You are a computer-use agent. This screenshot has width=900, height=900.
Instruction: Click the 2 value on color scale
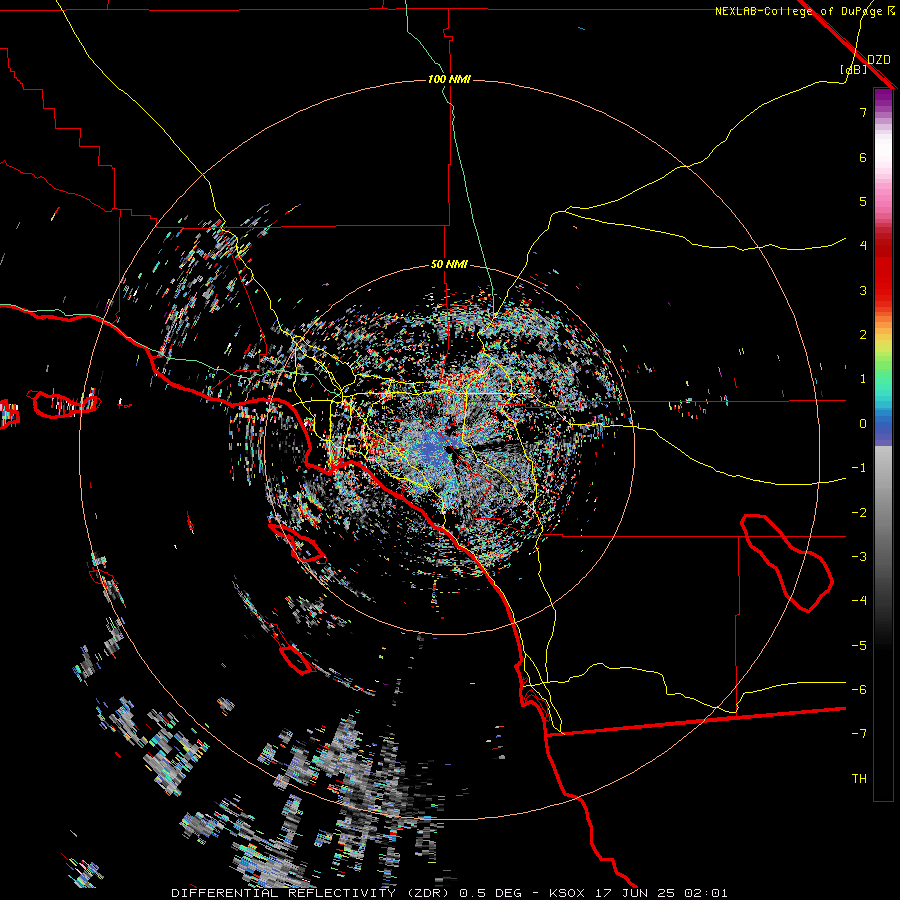click(863, 335)
